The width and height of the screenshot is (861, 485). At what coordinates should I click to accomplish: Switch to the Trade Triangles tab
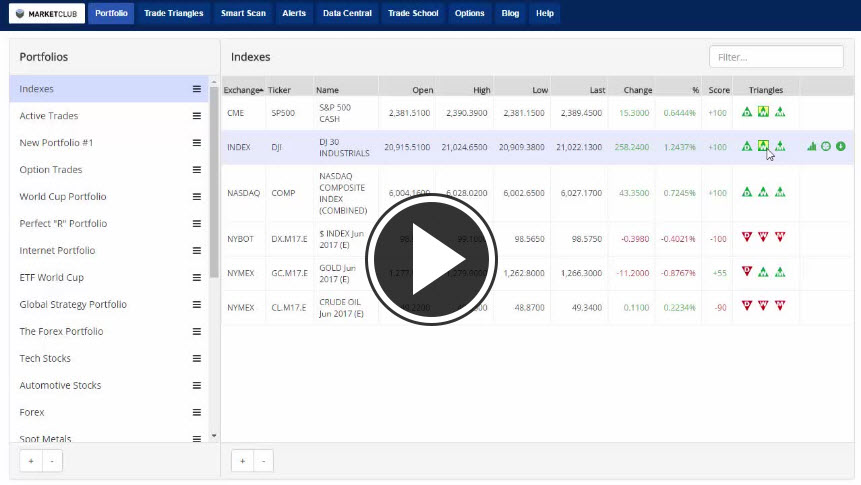point(173,14)
